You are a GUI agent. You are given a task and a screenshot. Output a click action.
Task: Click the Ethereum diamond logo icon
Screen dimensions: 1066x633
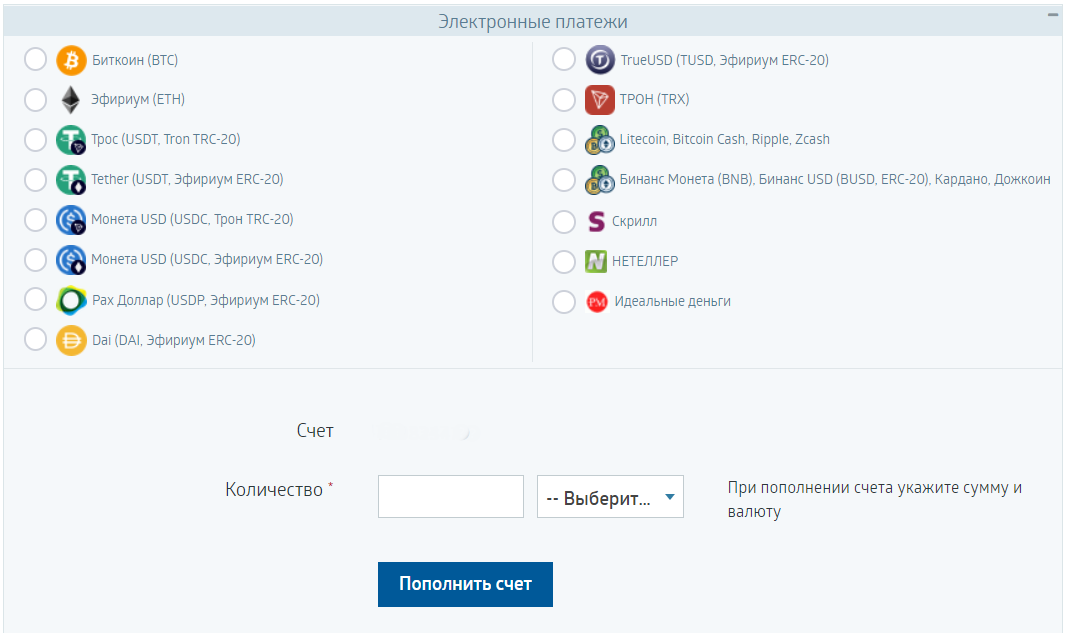[71, 100]
